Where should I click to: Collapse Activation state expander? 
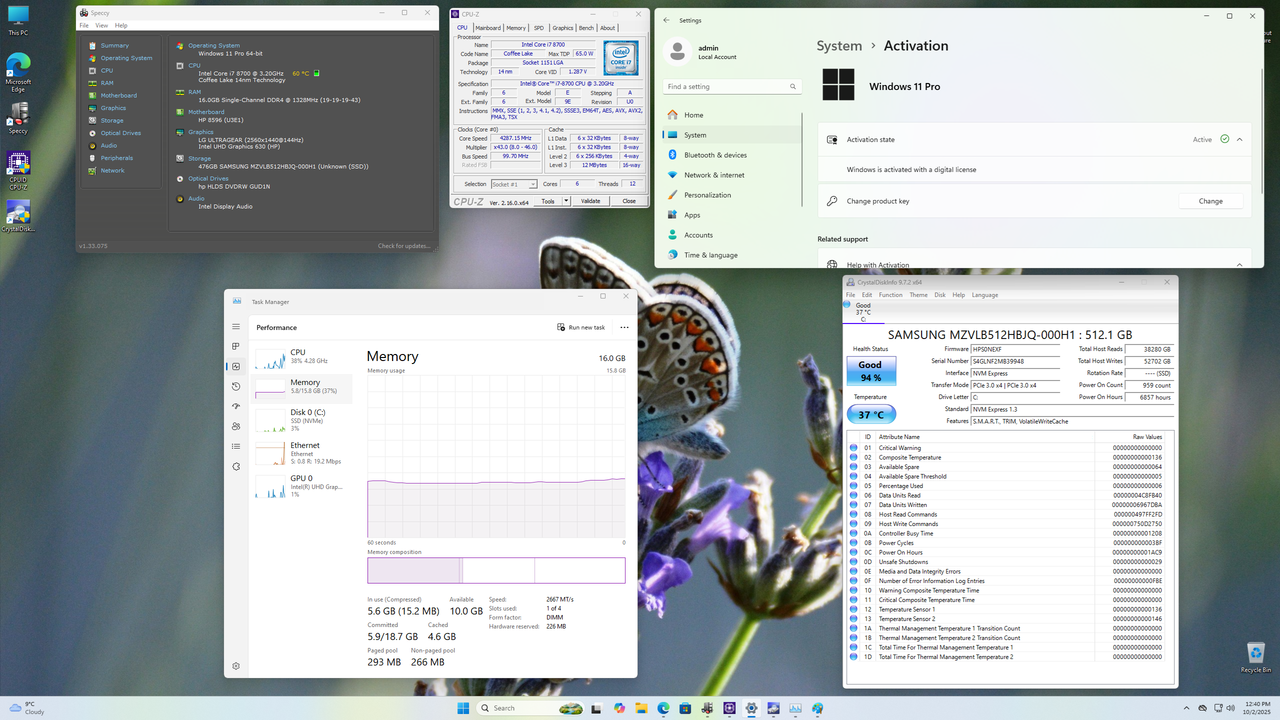pyautogui.click(x=1240, y=140)
